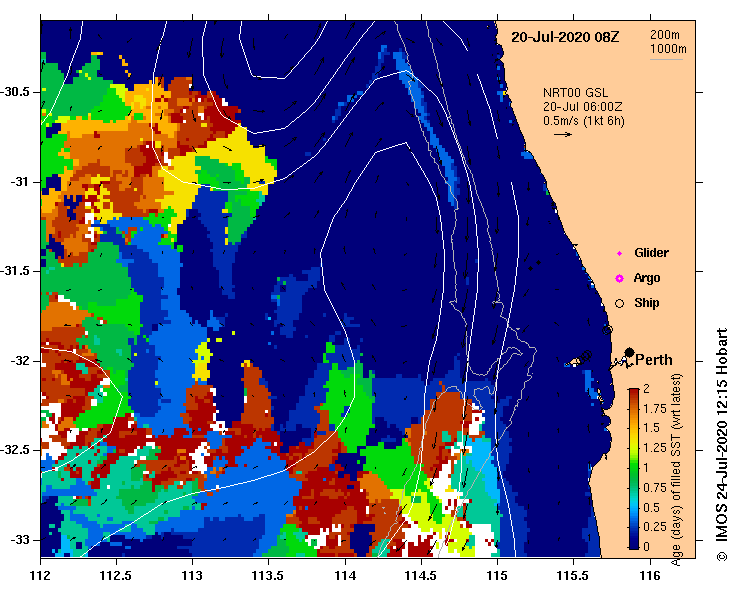739x592 pixels.
Task: Click the 1000m contour legend label
Action: pos(668,49)
